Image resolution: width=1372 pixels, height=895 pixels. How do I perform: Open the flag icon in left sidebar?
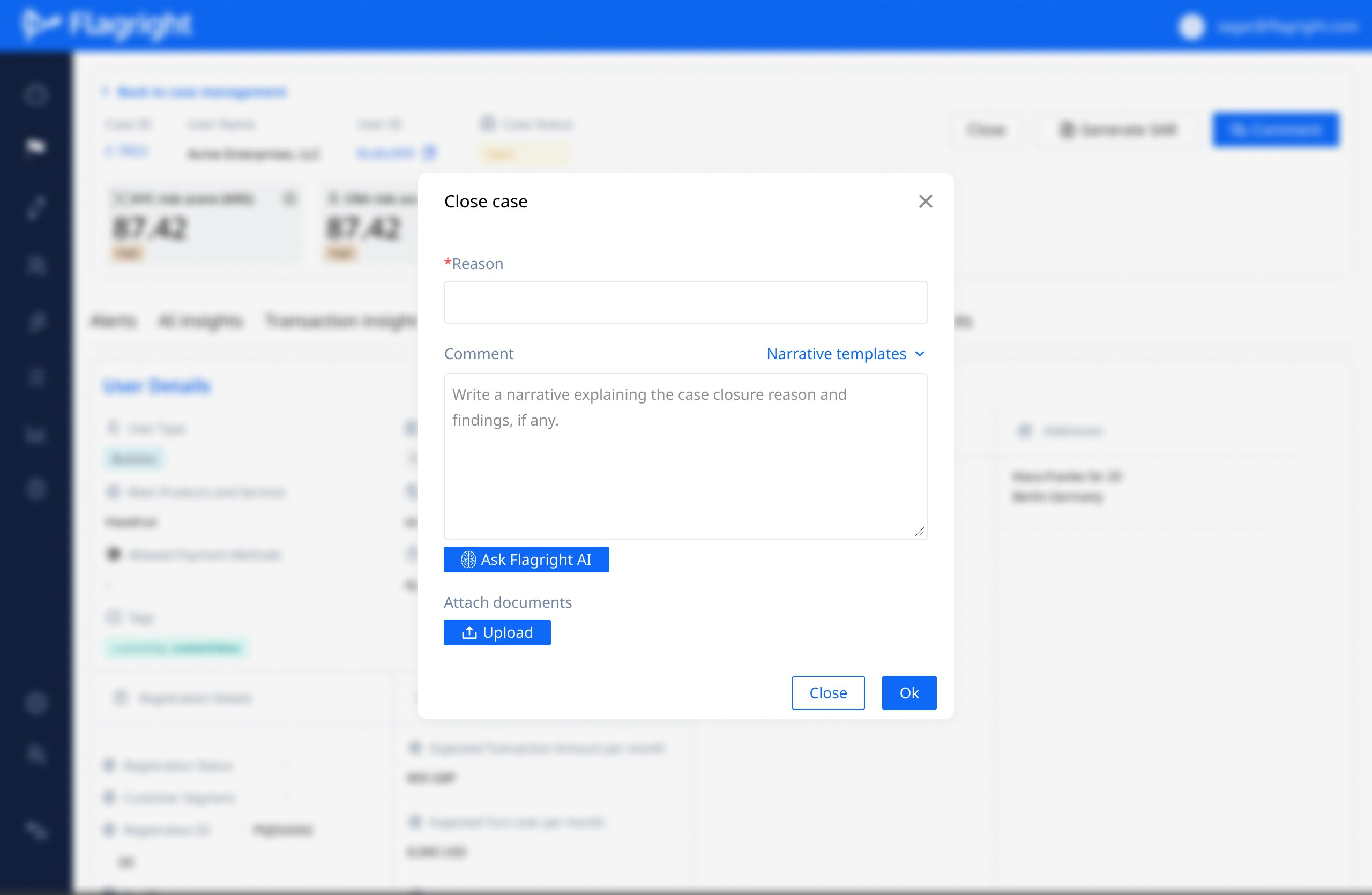(x=36, y=147)
